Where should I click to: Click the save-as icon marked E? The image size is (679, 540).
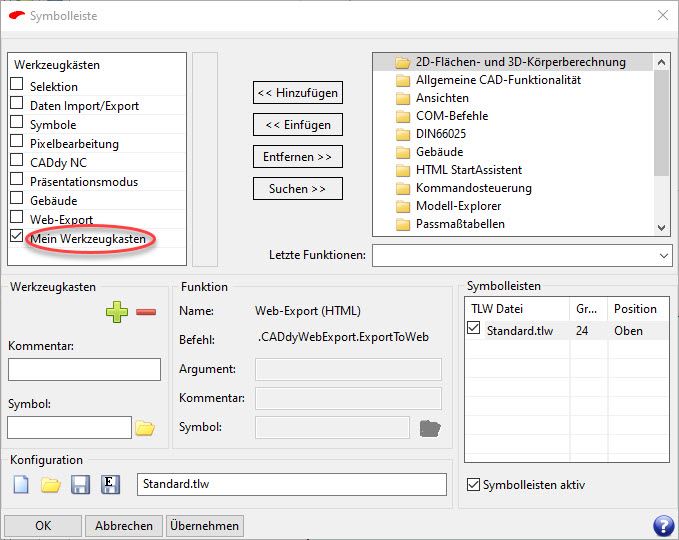pyautogui.click(x=110, y=484)
